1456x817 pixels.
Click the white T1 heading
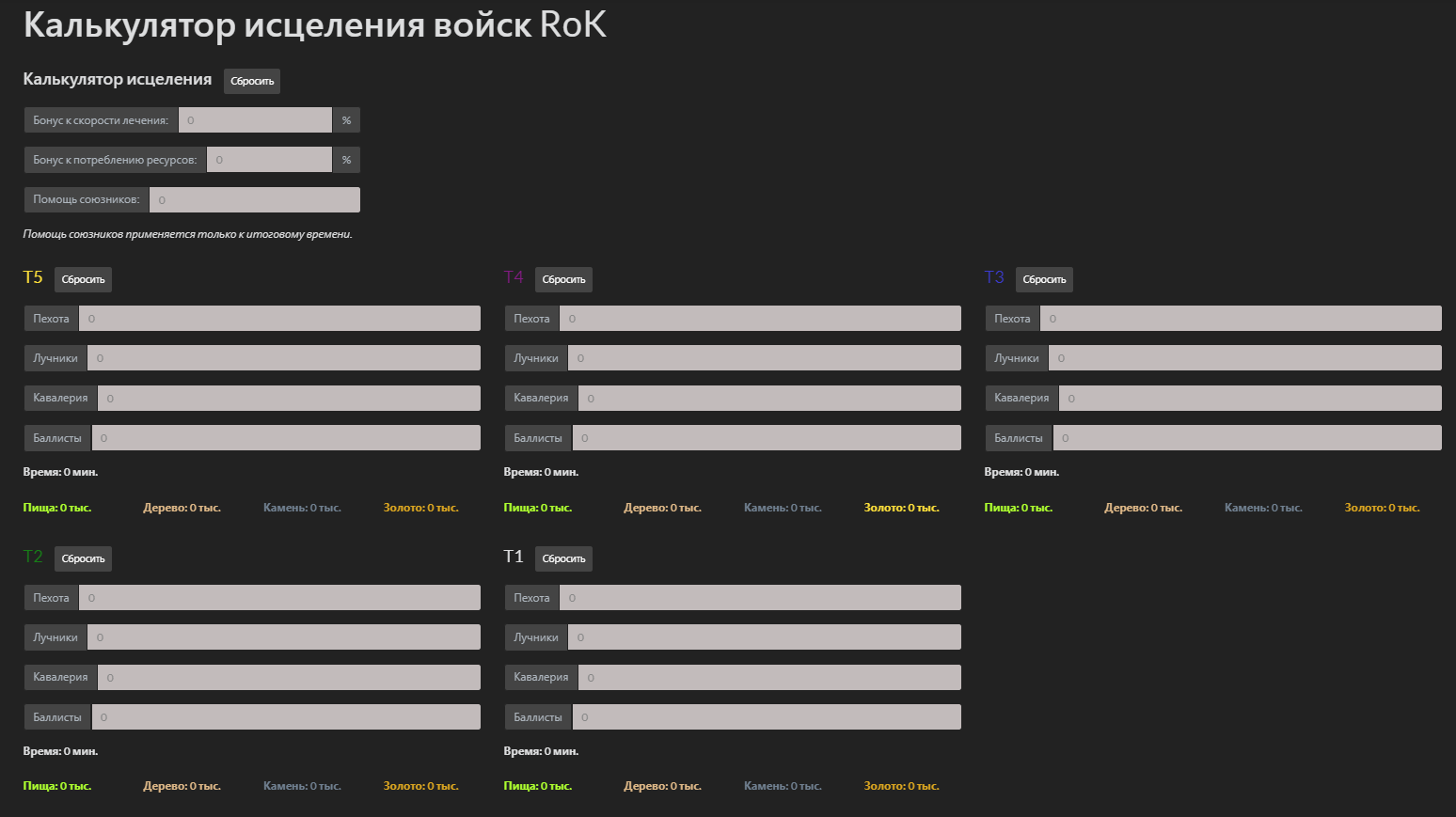click(x=514, y=557)
